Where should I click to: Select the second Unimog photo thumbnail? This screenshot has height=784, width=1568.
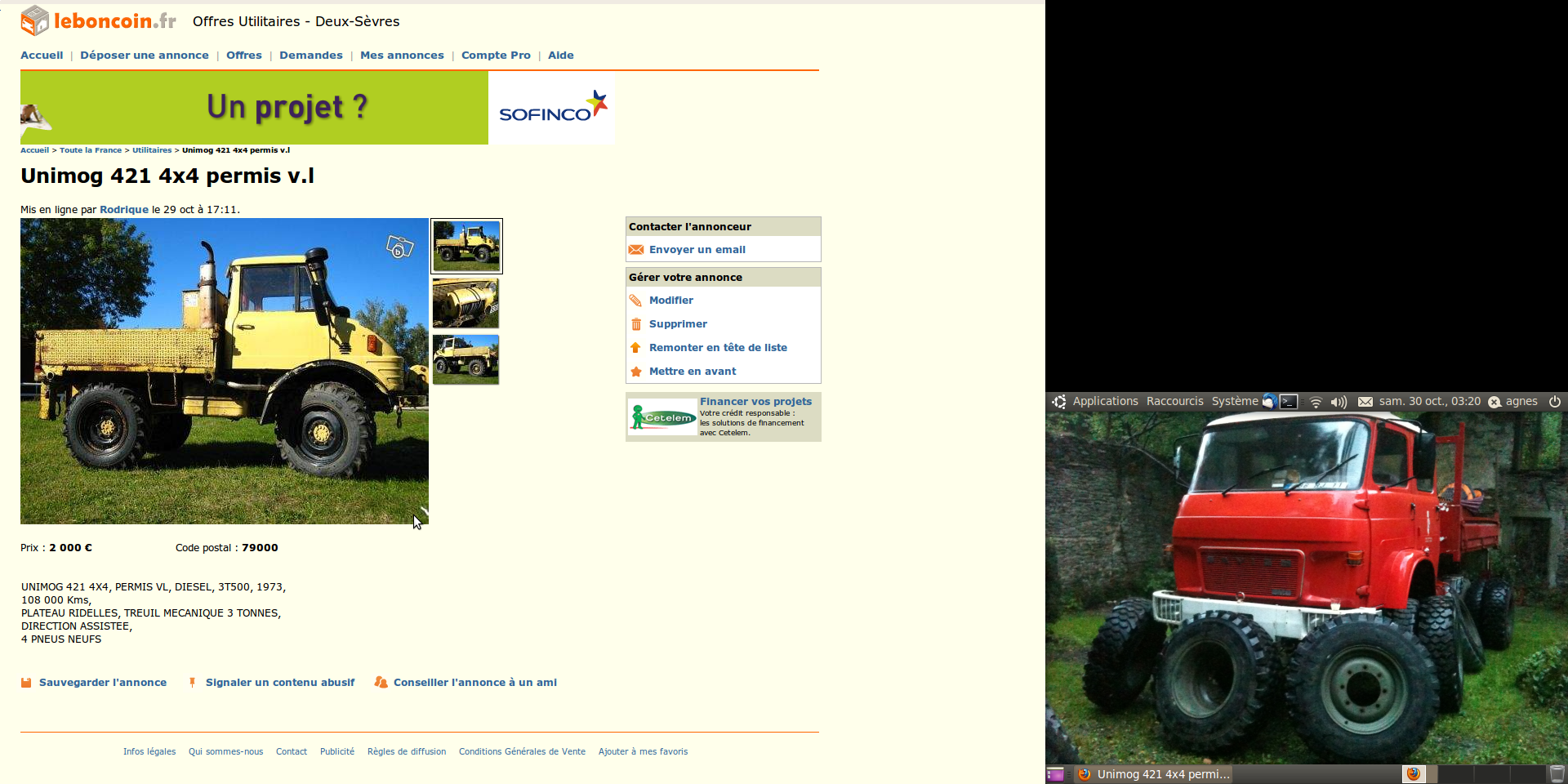click(465, 303)
